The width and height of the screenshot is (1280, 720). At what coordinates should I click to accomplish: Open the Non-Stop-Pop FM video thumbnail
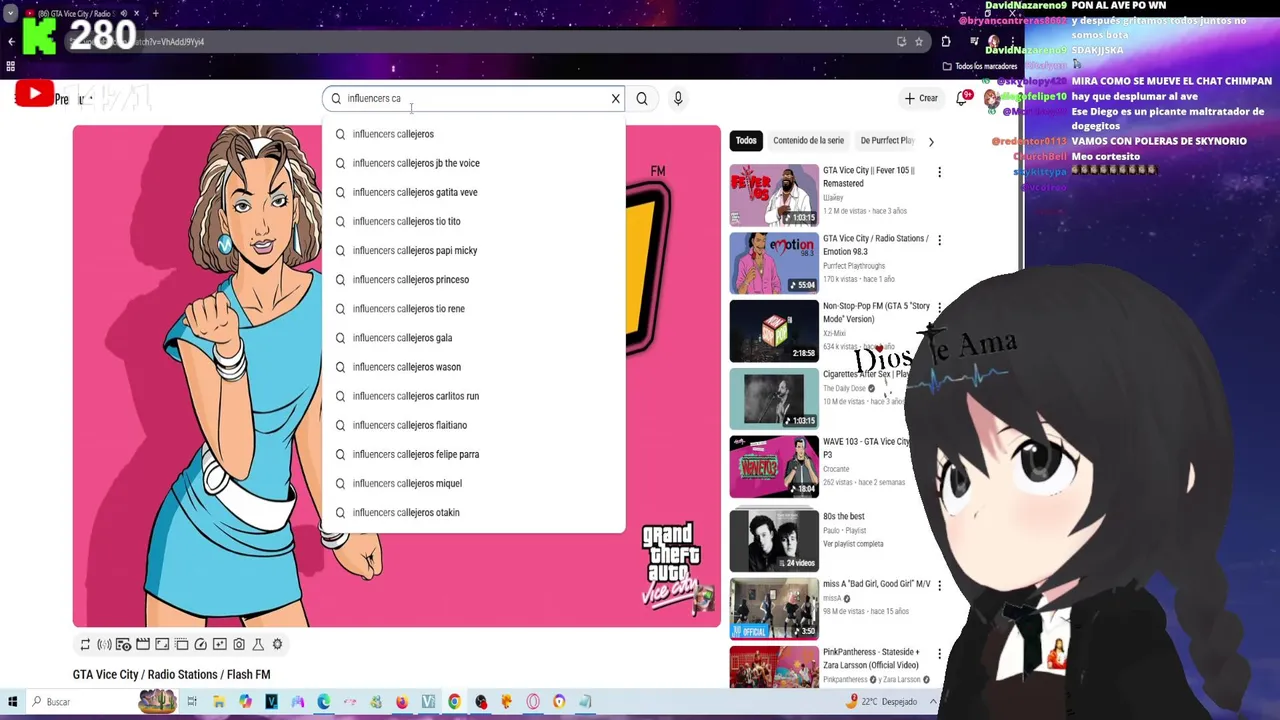(x=774, y=331)
